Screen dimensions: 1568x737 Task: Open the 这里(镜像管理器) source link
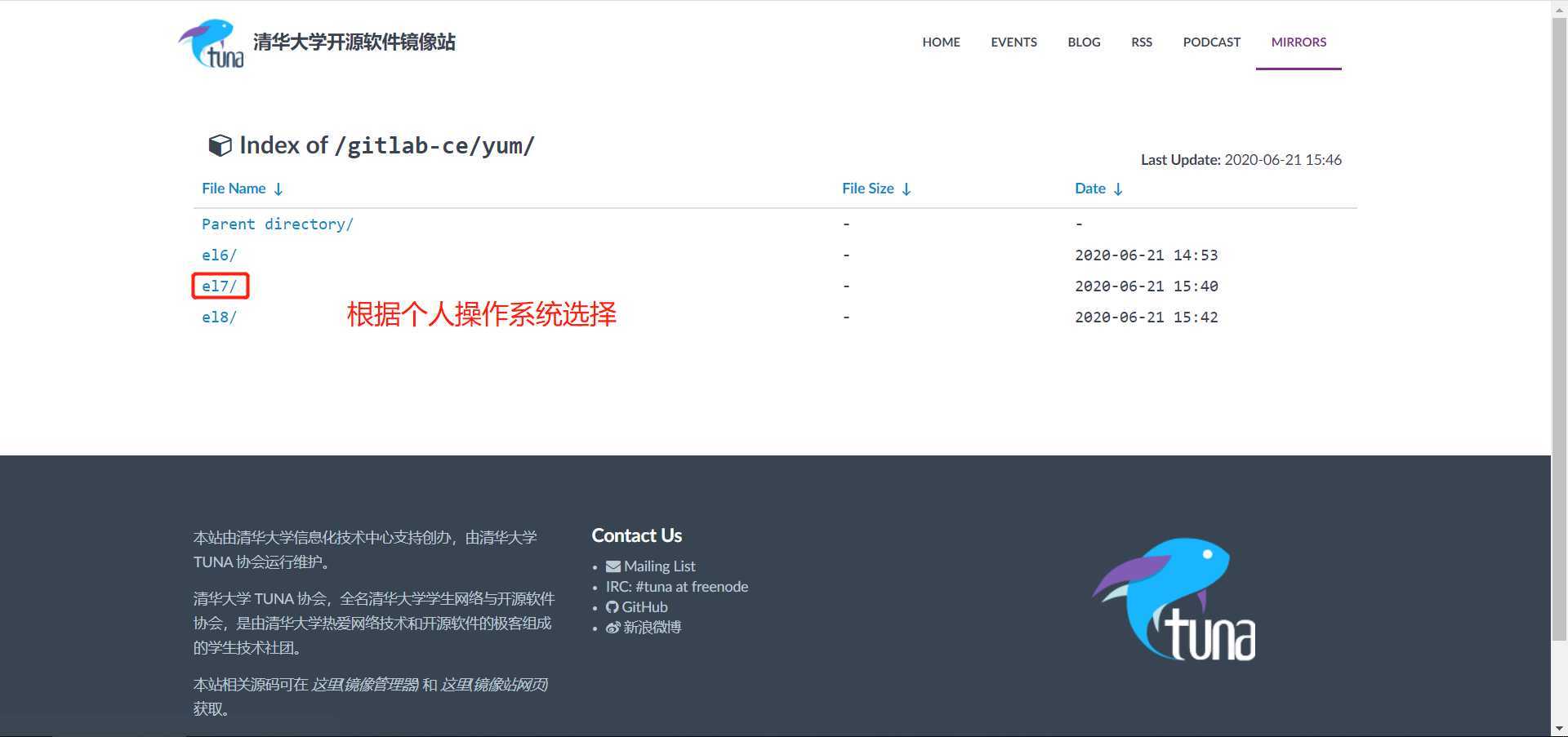pyautogui.click(x=364, y=685)
